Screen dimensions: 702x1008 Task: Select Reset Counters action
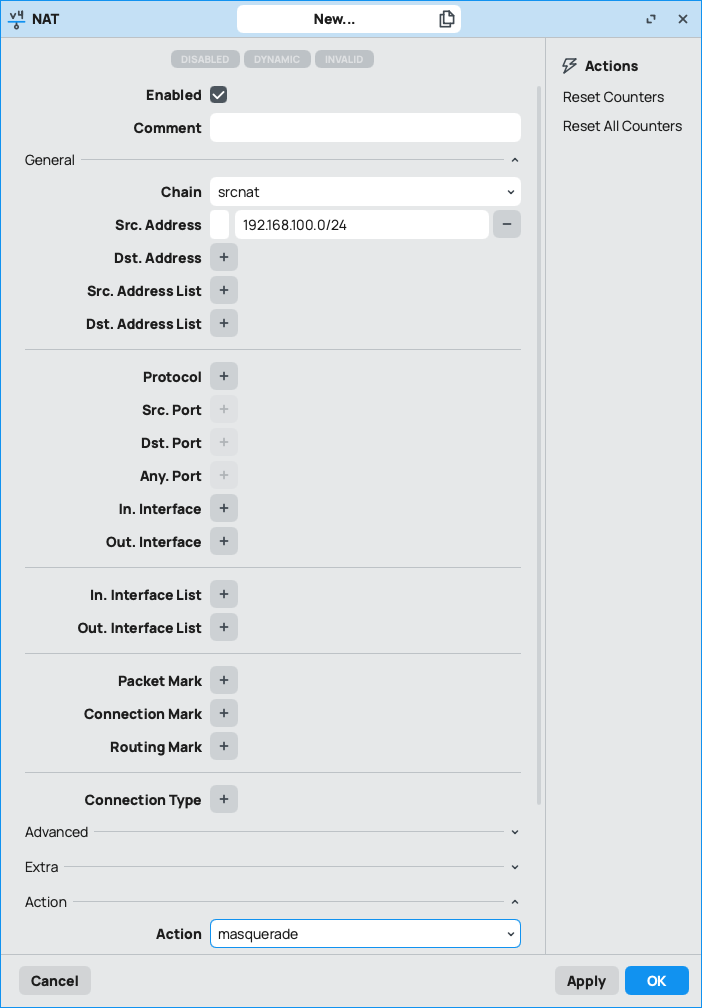[613, 97]
